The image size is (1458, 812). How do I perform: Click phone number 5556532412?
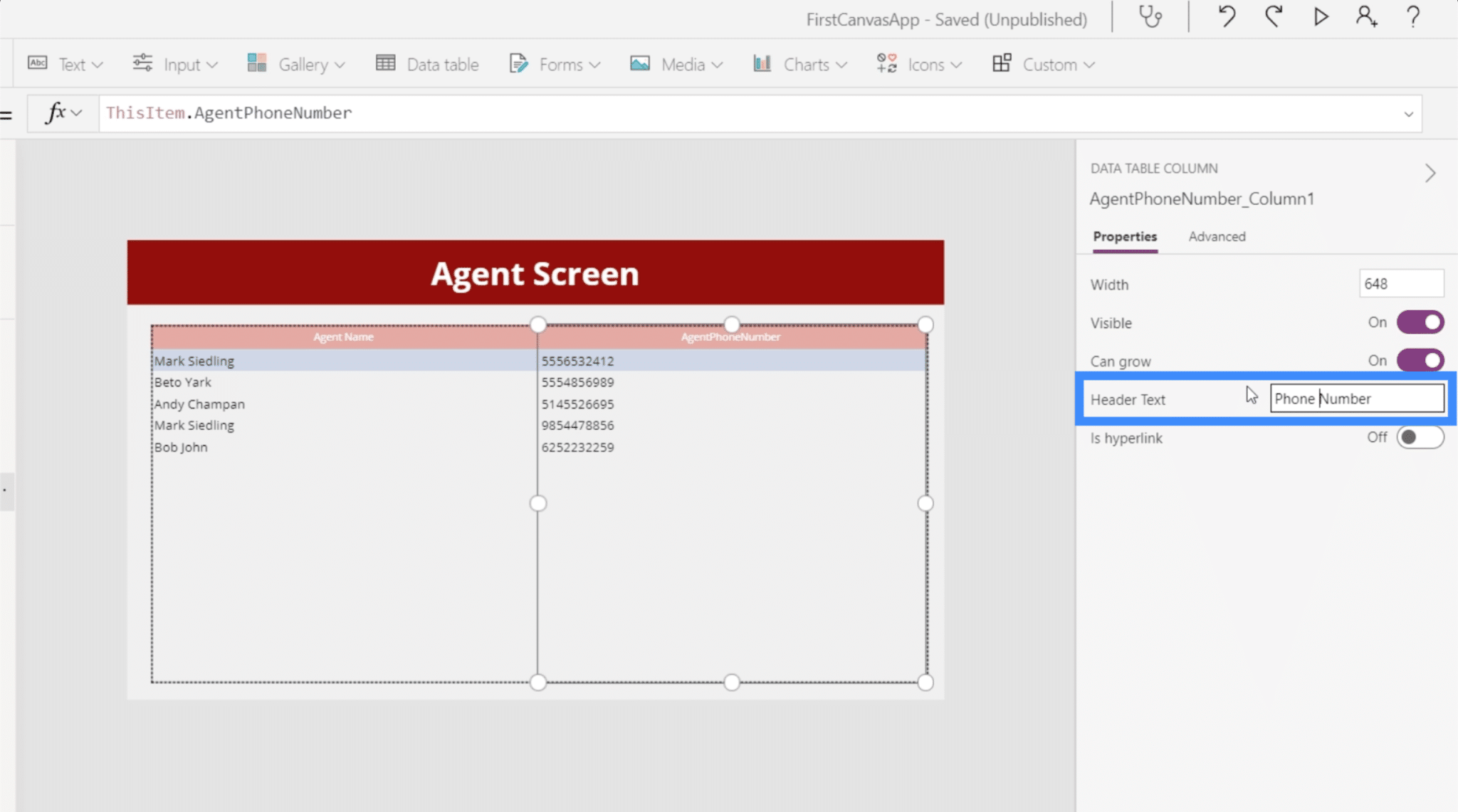point(577,361)
